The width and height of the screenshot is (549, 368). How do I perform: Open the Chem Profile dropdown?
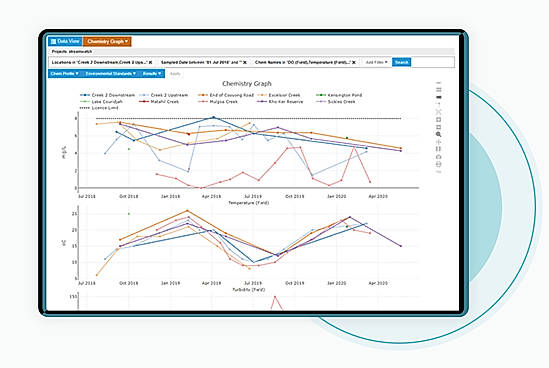pos(65,74)
